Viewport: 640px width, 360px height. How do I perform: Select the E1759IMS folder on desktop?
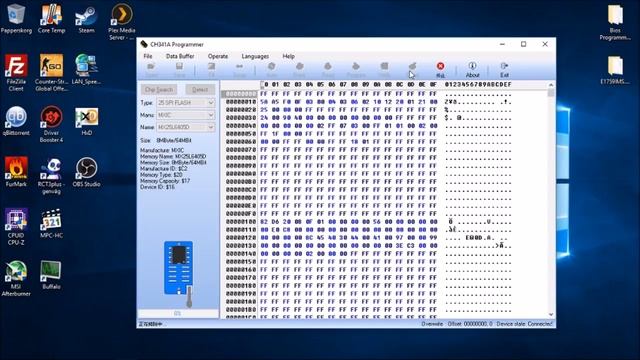point(615,69)
